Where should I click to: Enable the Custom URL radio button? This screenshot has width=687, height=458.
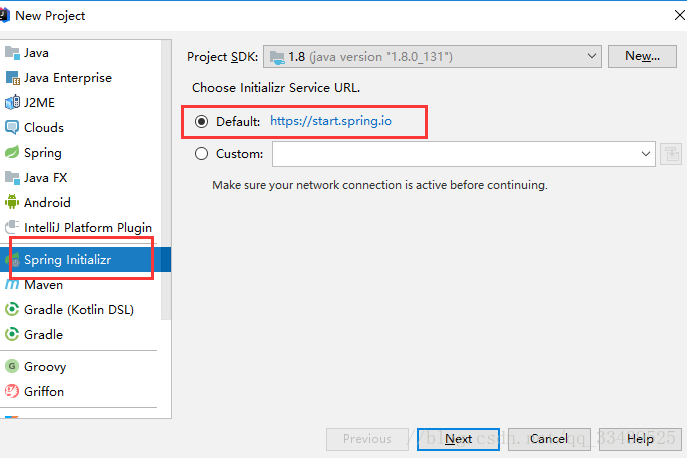[x=202, y=154]
